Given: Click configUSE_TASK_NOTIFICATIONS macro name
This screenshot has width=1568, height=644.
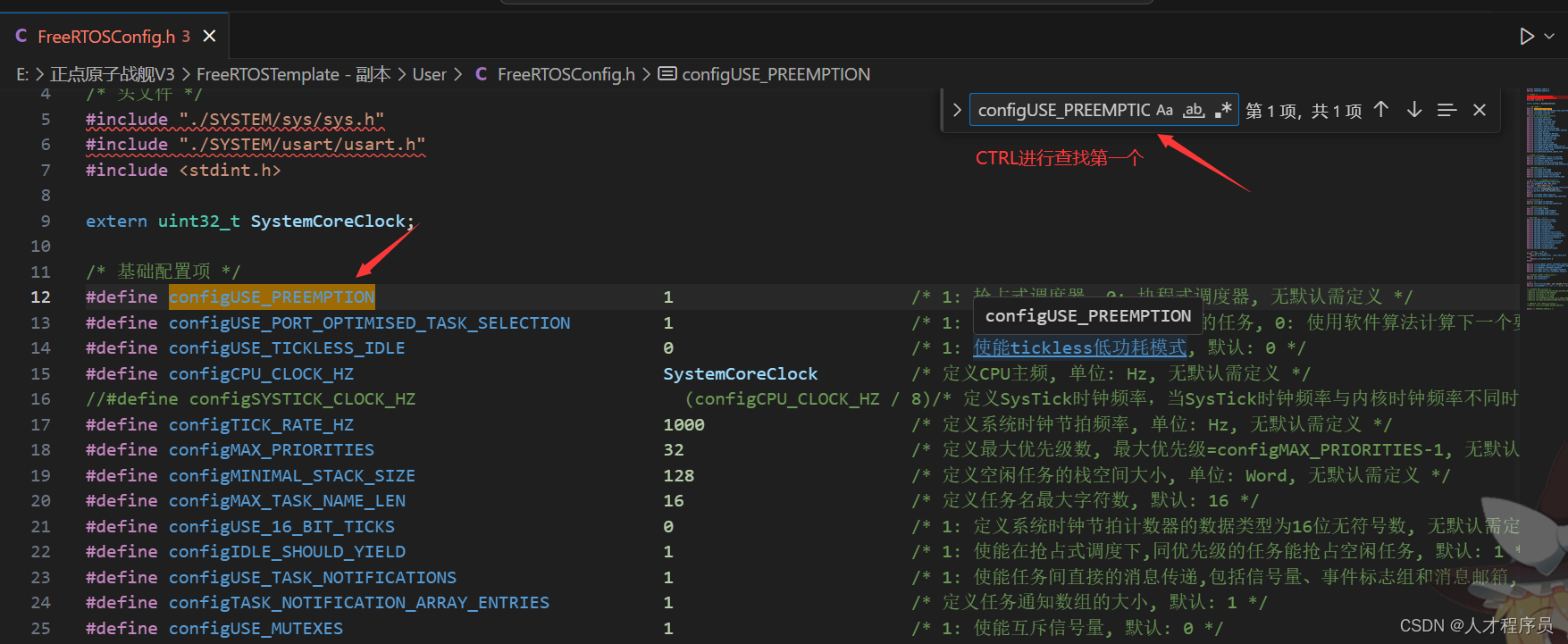Looking at the screenshot, I should [x=313, y=577].
